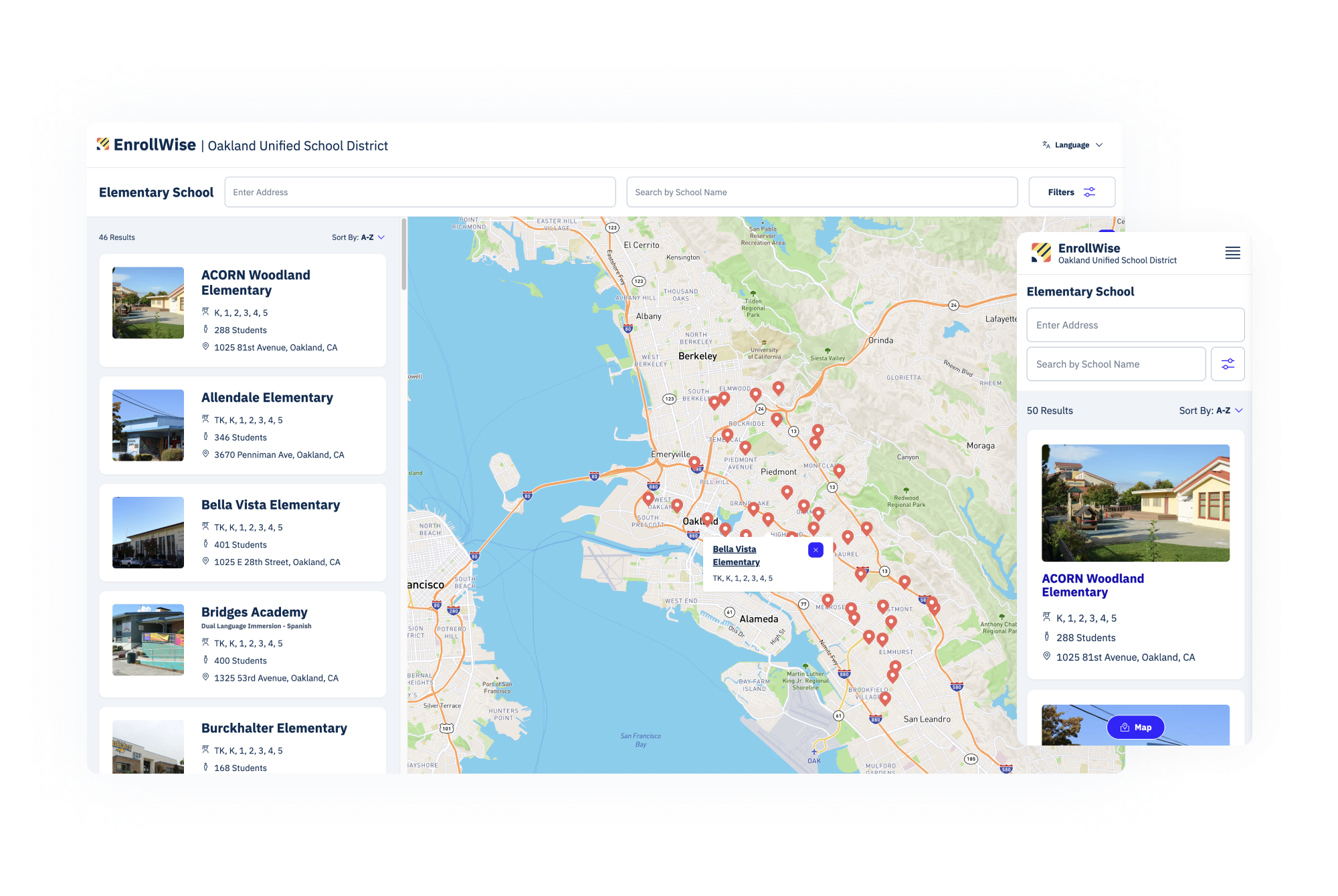1338x896 pixels.
Task: Expand the mobile Sort By A-Z dropdown
Action: click(x=1211, y=411)
